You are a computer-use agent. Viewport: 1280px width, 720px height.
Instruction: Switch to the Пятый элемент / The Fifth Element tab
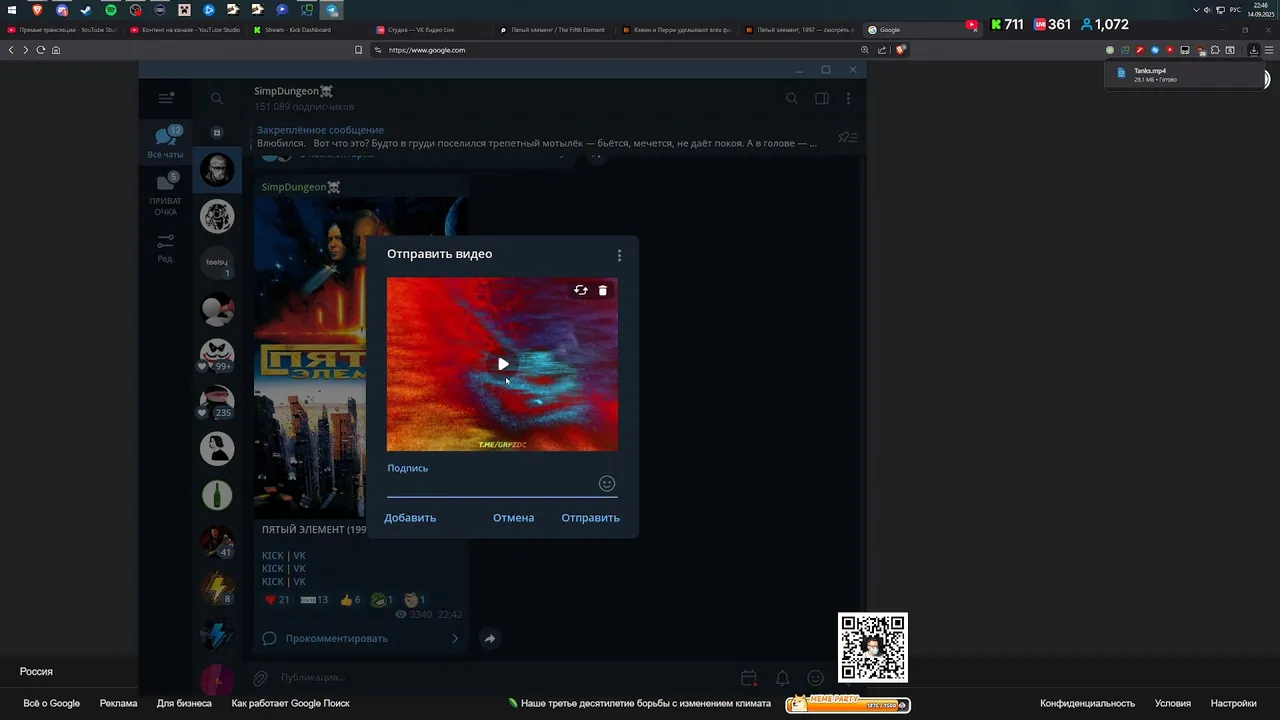click(553, 30)
